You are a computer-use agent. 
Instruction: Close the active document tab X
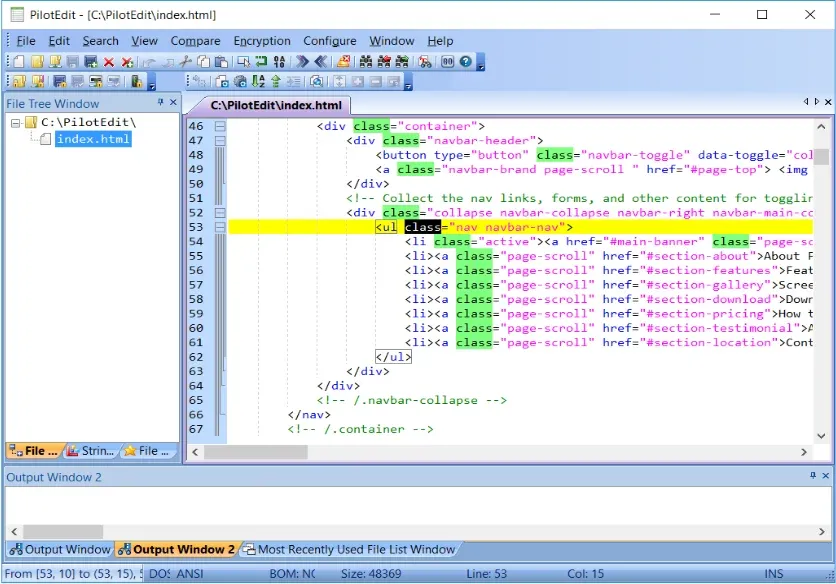pyautogui.click(x=828, y=101)
